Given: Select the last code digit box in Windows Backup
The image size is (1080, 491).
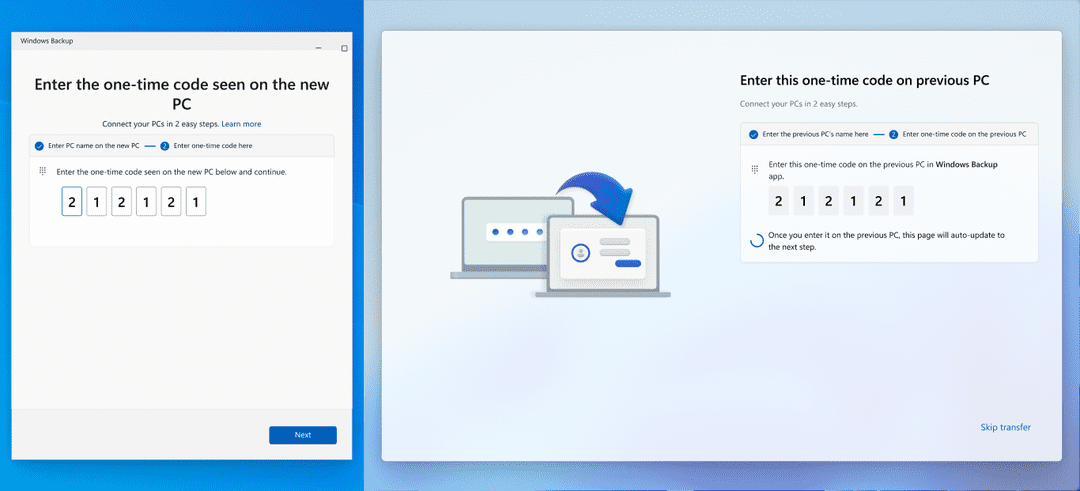Looking at the screenshot, I should click(196, 202).
